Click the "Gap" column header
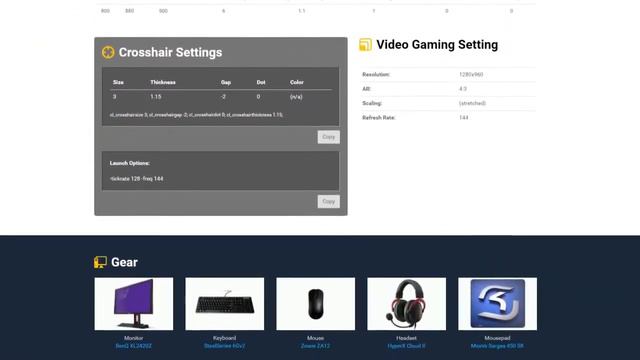This screenshot has height=360, width=640. (x=226, y=82)
